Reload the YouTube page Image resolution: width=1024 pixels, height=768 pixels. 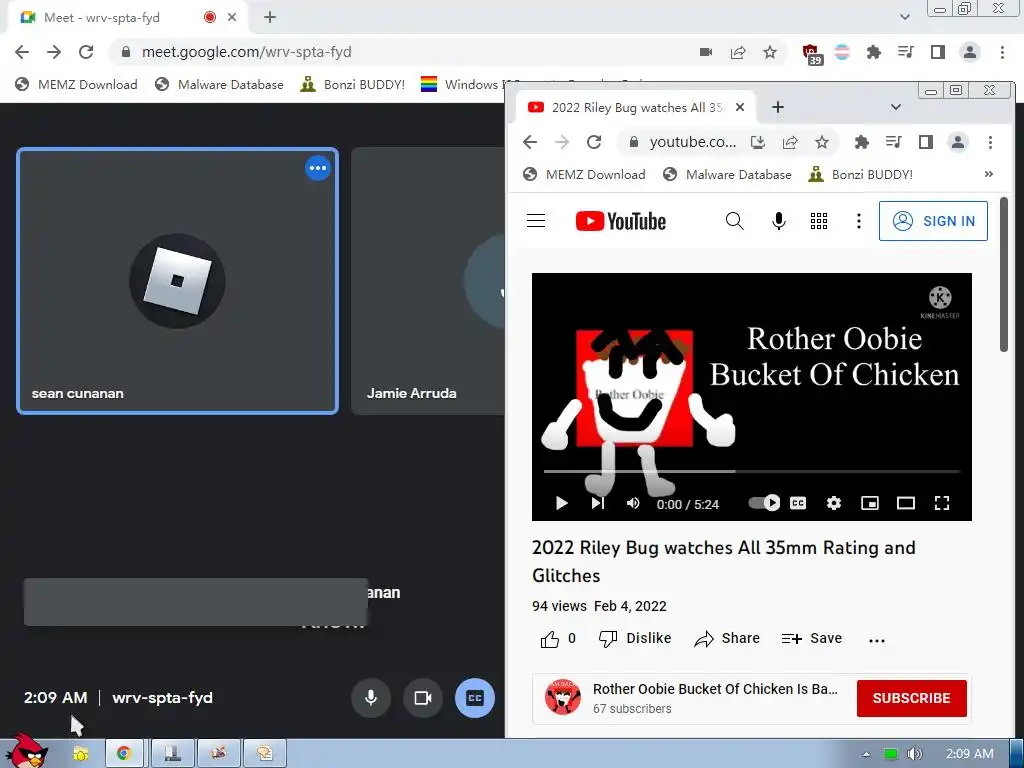tap(594, 142)
